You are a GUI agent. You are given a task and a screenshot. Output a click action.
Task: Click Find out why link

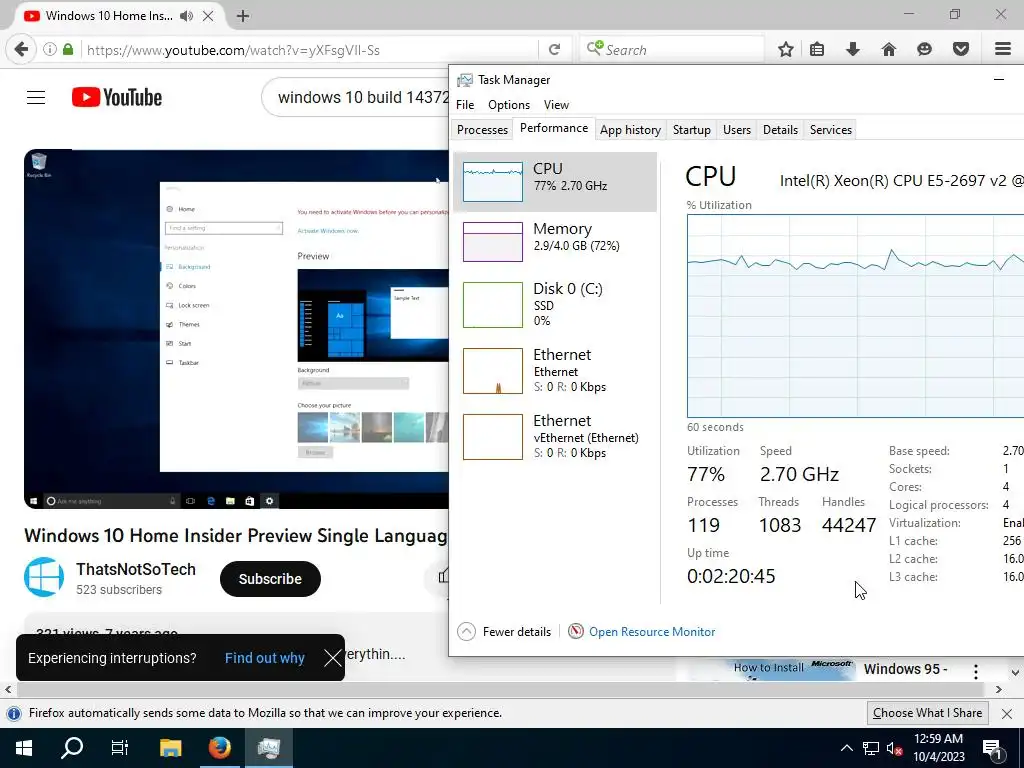pyautogui.click(x=264, y=658)
